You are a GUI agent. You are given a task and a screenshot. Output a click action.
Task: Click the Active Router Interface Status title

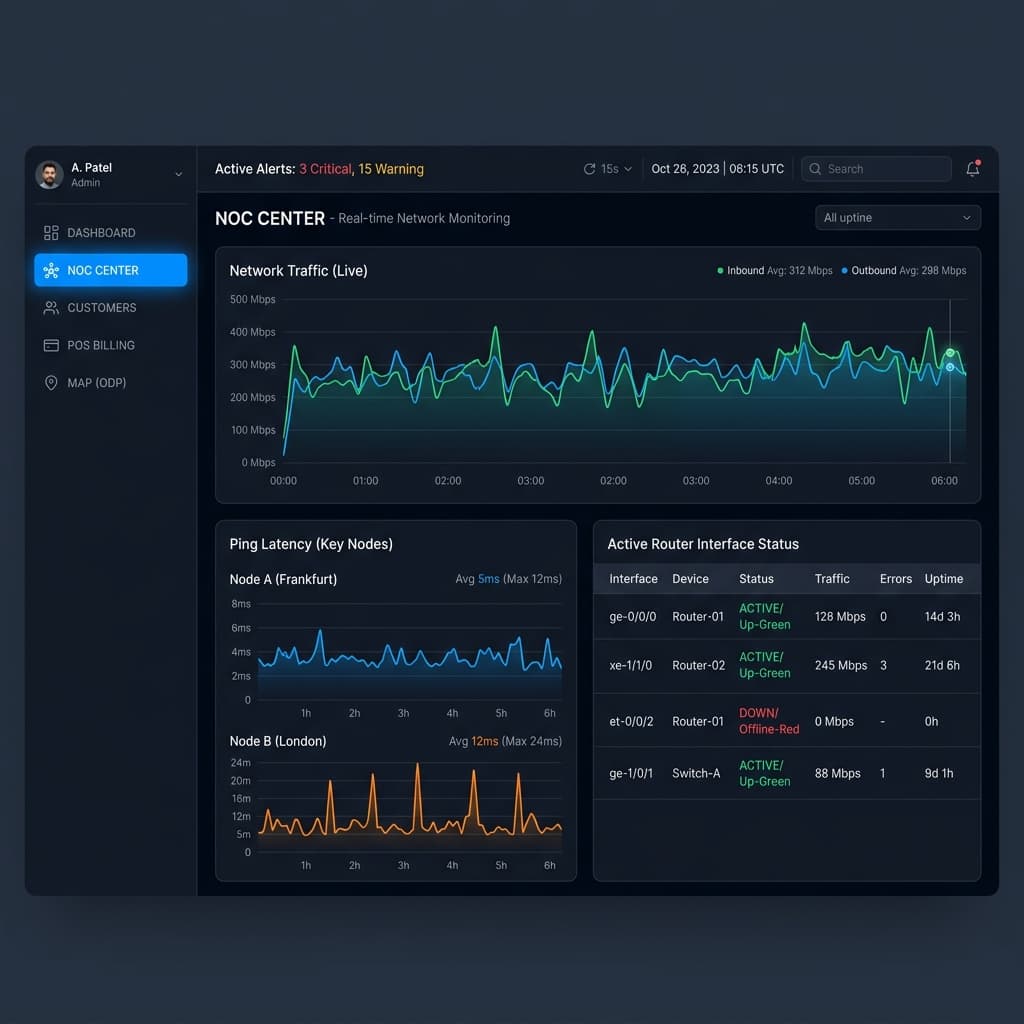coord(703,544)
